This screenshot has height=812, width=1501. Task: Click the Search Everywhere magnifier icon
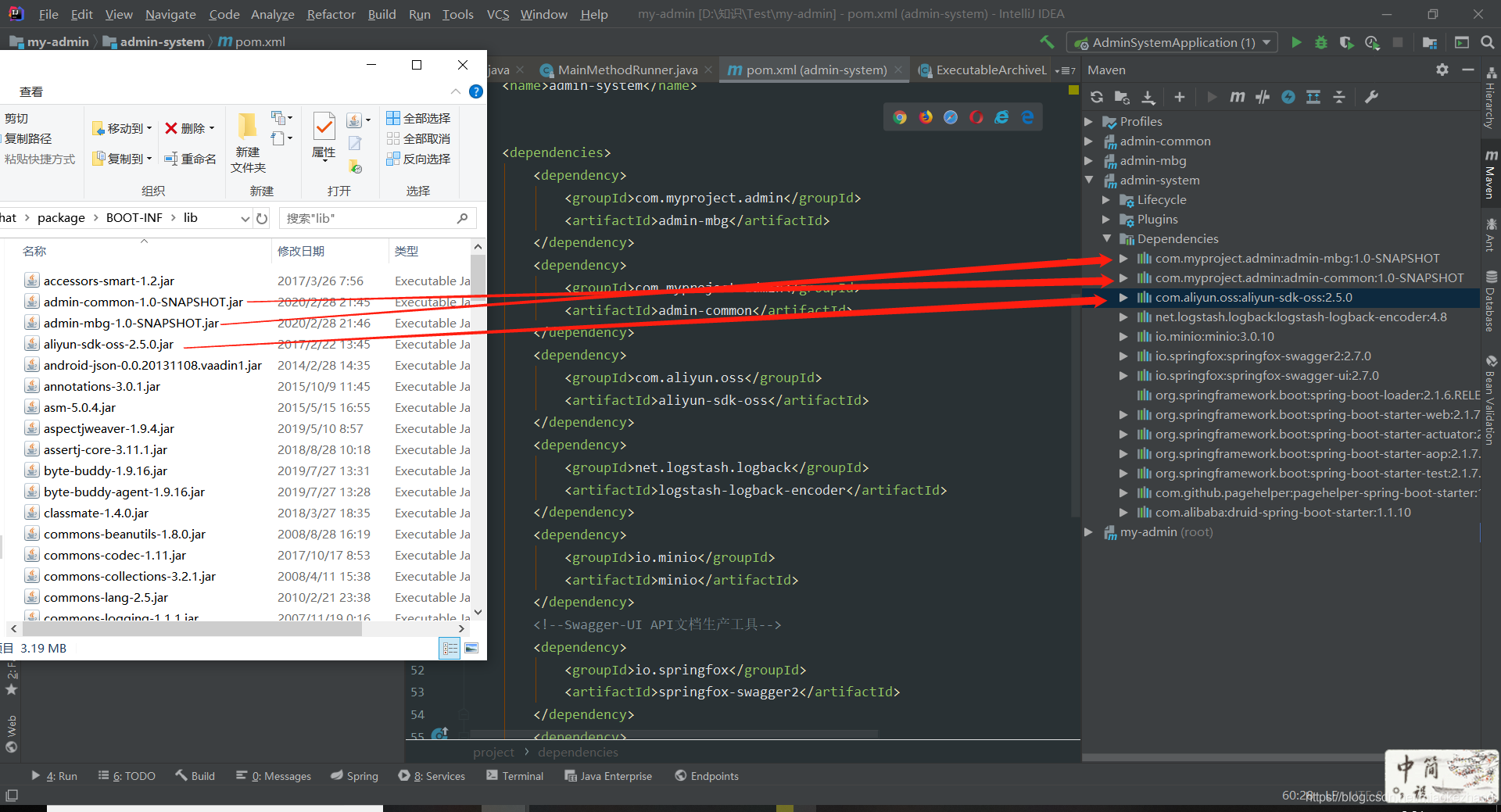pos(1488,42)
